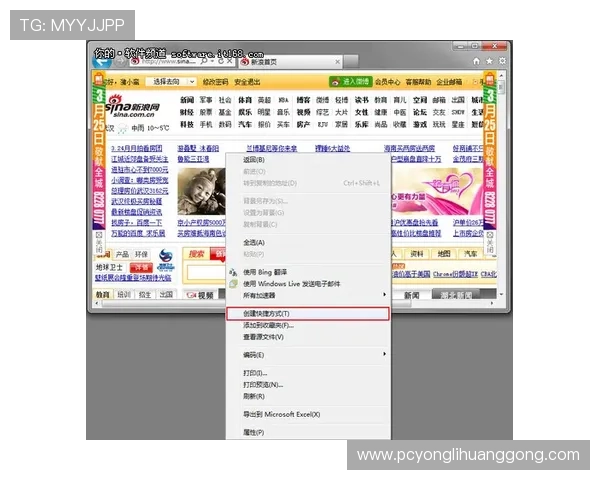The width and height of the screenshot is (600, 480).
Task: Click the Sina page search input field
Action: coord(207,273)
